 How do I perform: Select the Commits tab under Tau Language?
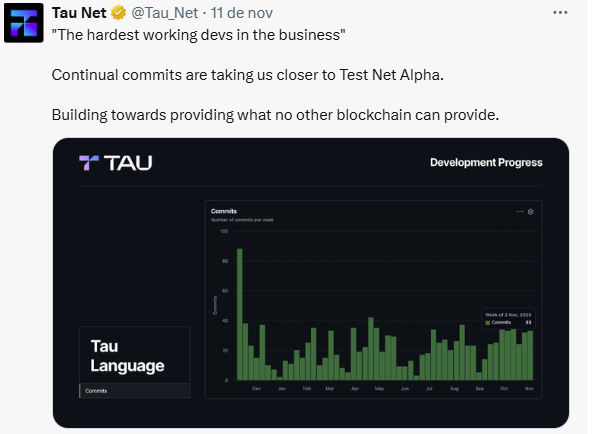tap(97, 390)
